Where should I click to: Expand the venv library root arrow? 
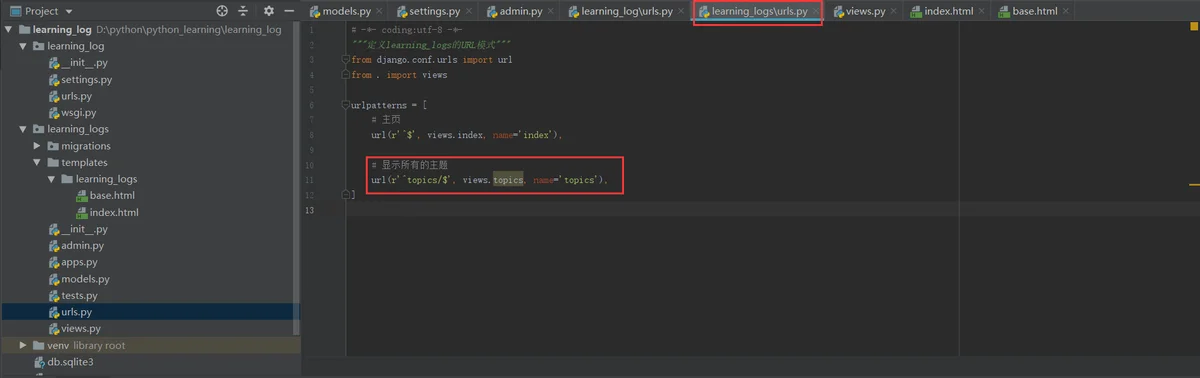pos(24,345)
